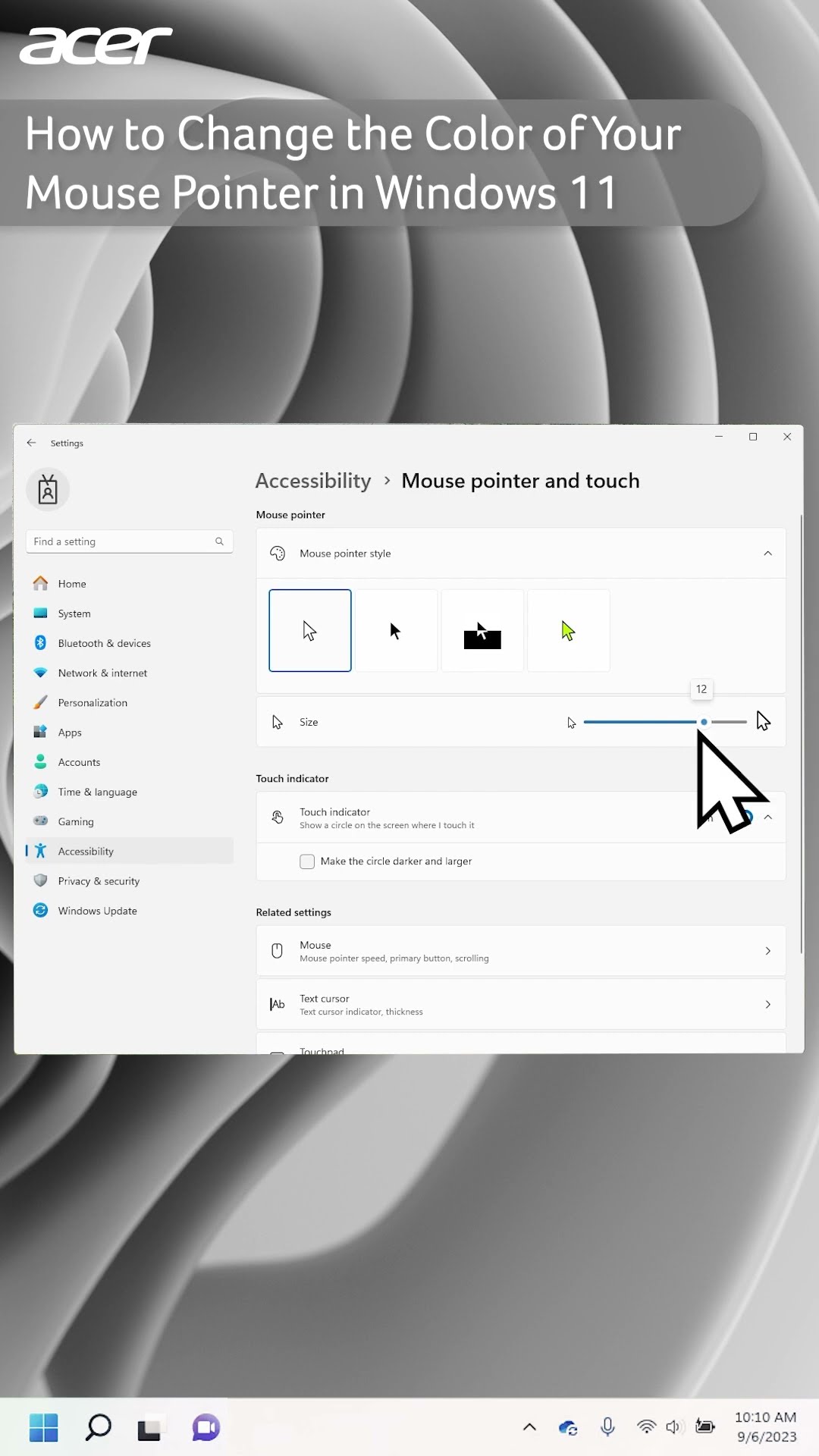Click the Mouse pointer style palette icon
819x1456 pixels.
click(278, 554)
